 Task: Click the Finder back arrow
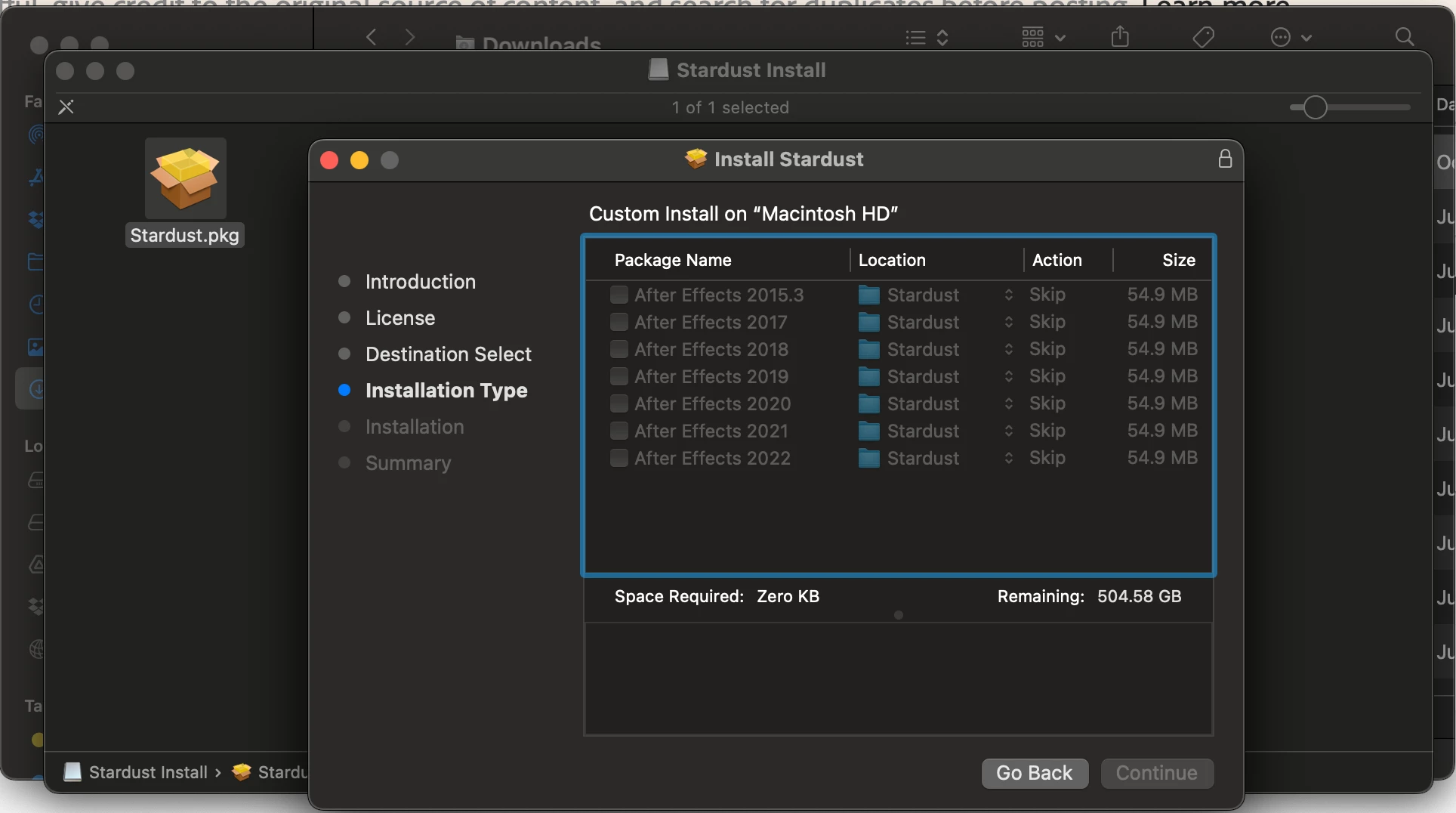pos(371,36)
